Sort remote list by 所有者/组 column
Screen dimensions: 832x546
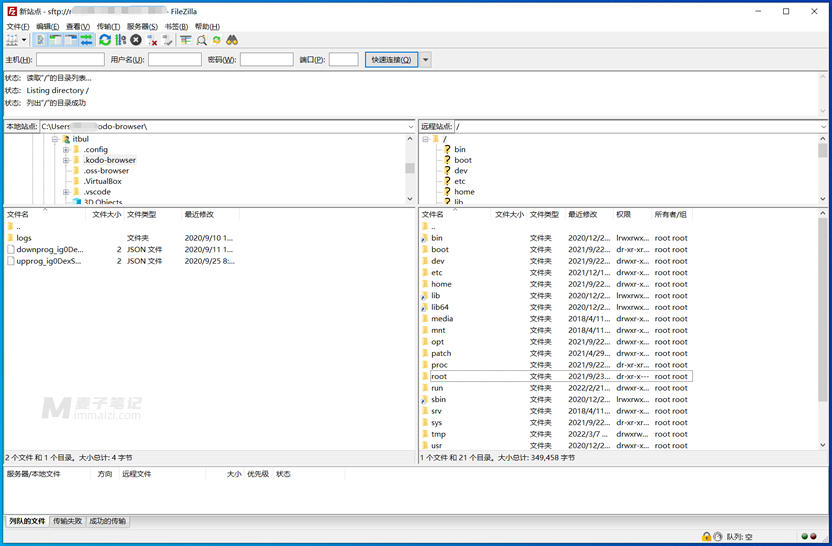click(672, 214)
